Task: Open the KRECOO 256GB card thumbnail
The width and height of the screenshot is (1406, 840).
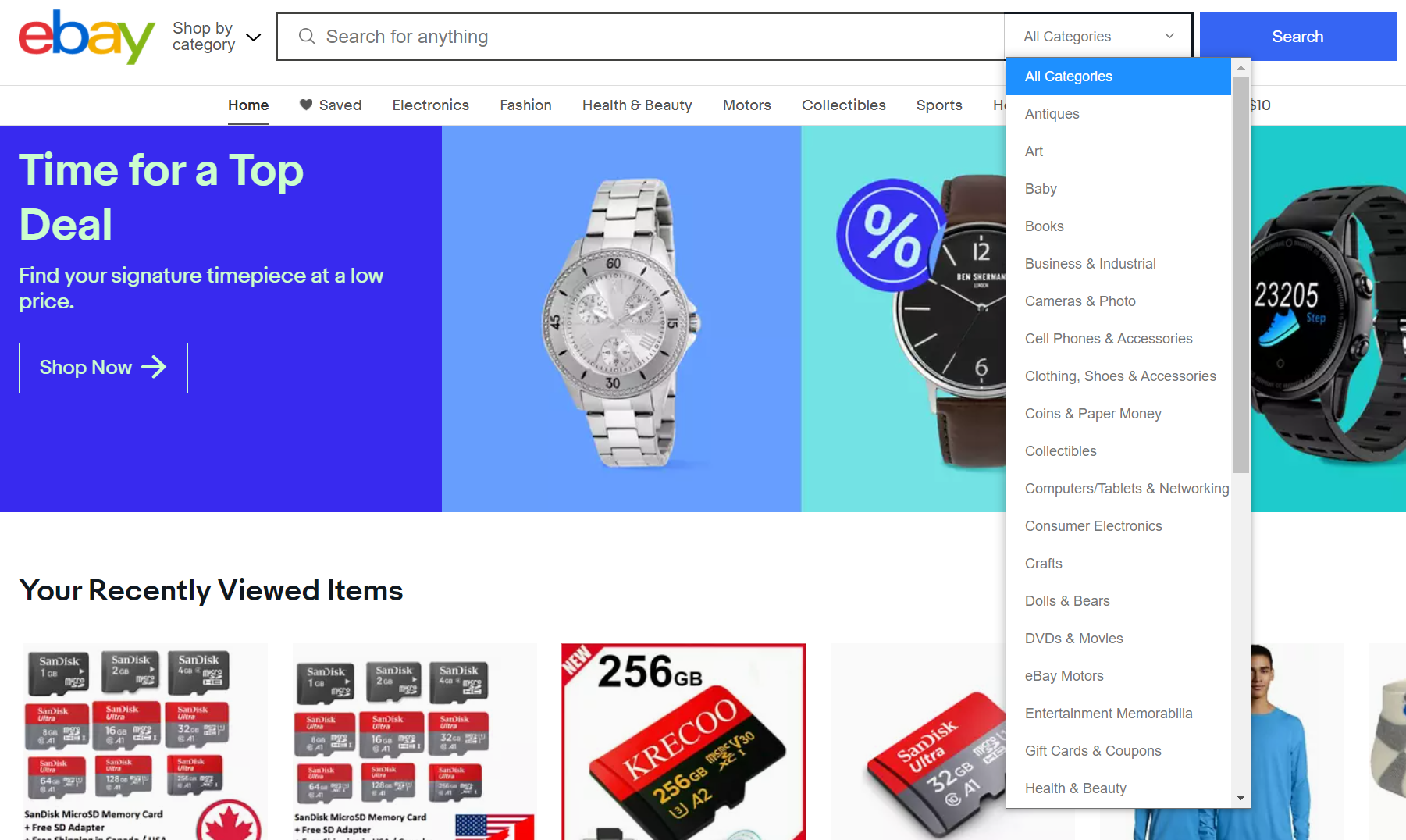Action: click(683, 742)
